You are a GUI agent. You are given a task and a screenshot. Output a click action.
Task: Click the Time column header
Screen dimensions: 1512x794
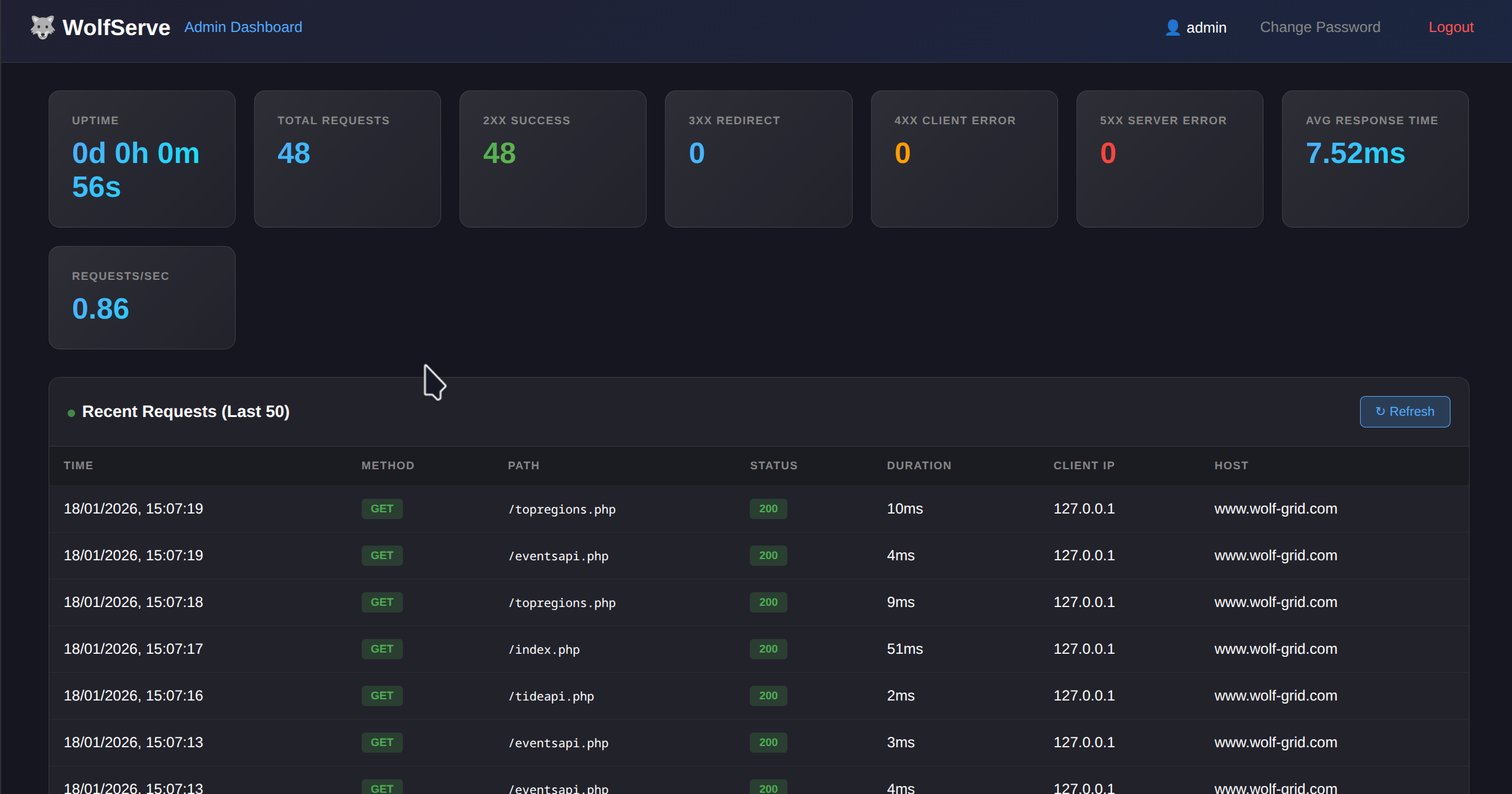[x=78, y=466]
